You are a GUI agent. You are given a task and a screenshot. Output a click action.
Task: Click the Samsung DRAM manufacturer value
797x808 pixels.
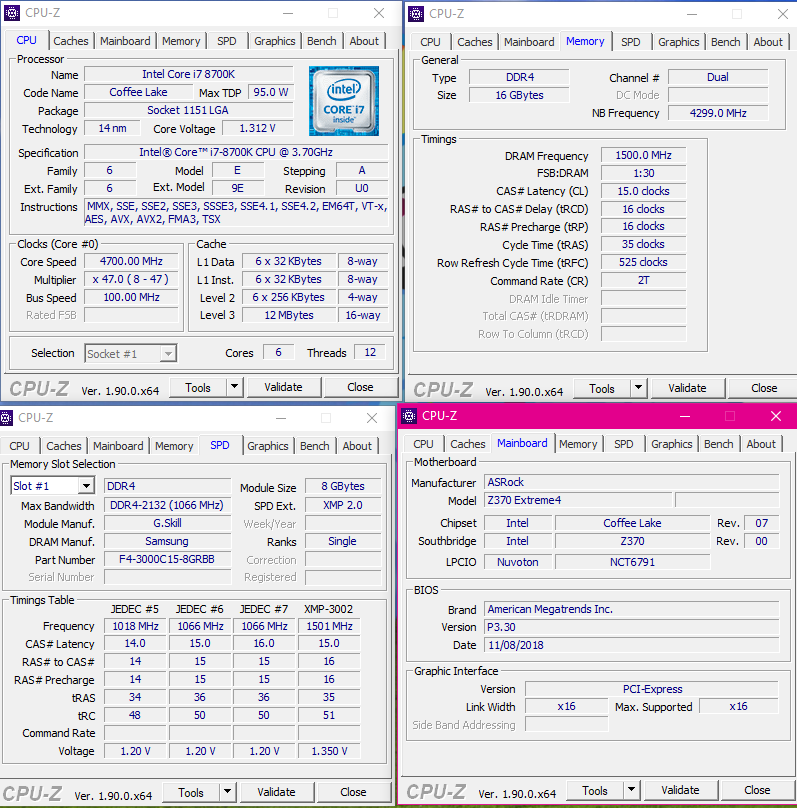tap(167, 541)
